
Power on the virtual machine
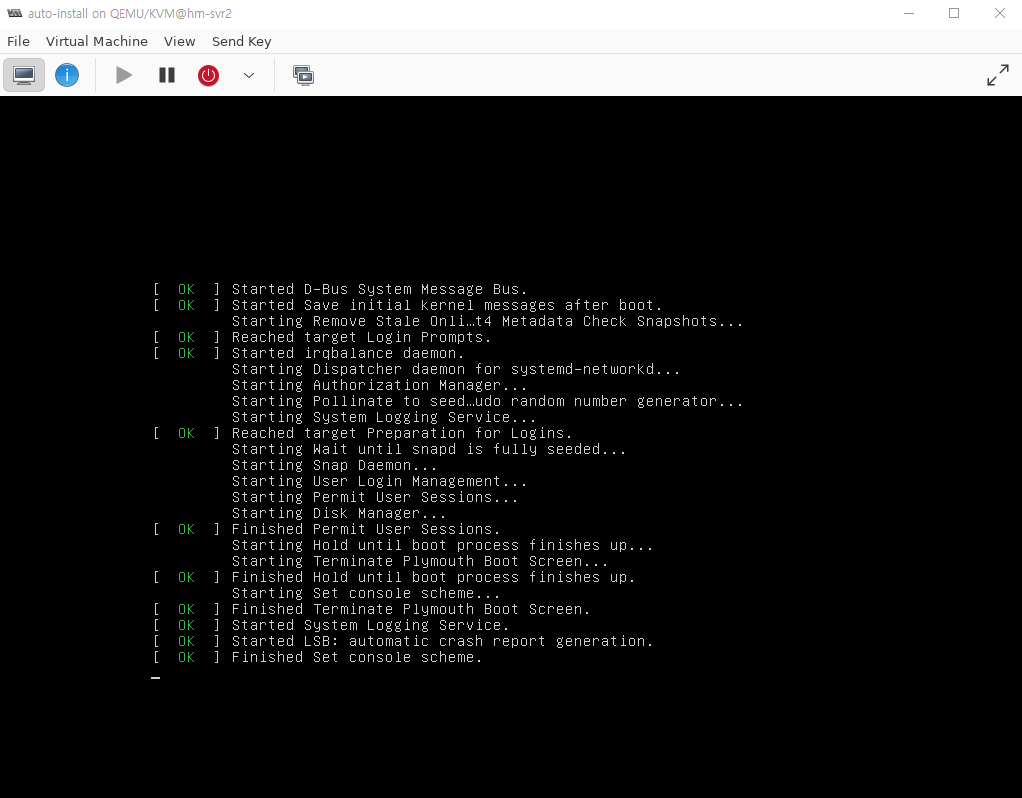(124, 75)
